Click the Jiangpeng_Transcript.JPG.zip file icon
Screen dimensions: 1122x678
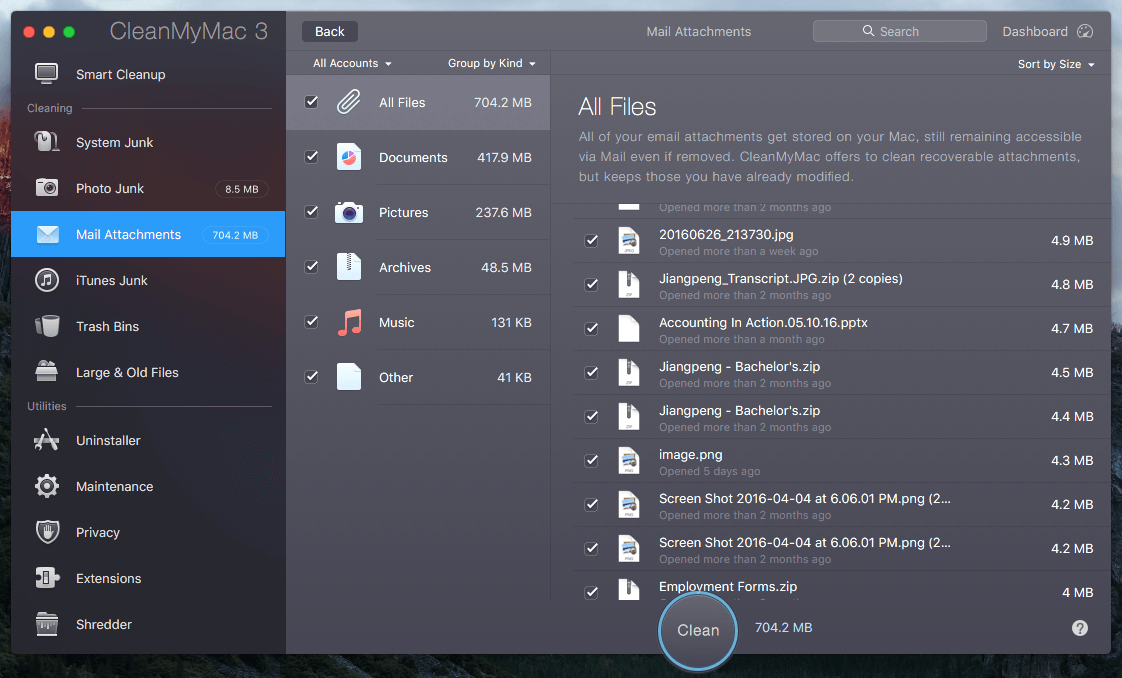tap(628, 285)
